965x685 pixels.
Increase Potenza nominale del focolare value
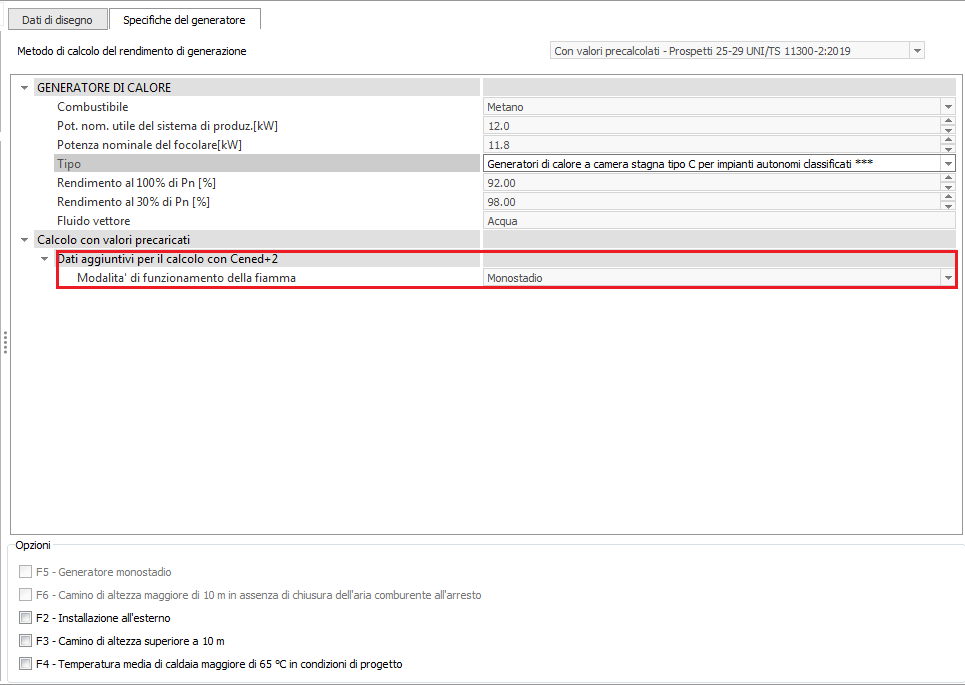[x=947, y=141]
